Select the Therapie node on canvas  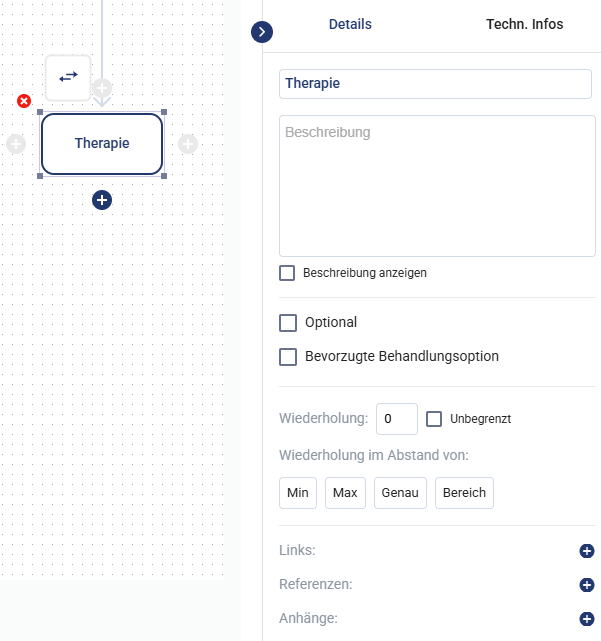click(x=102, y=144)
